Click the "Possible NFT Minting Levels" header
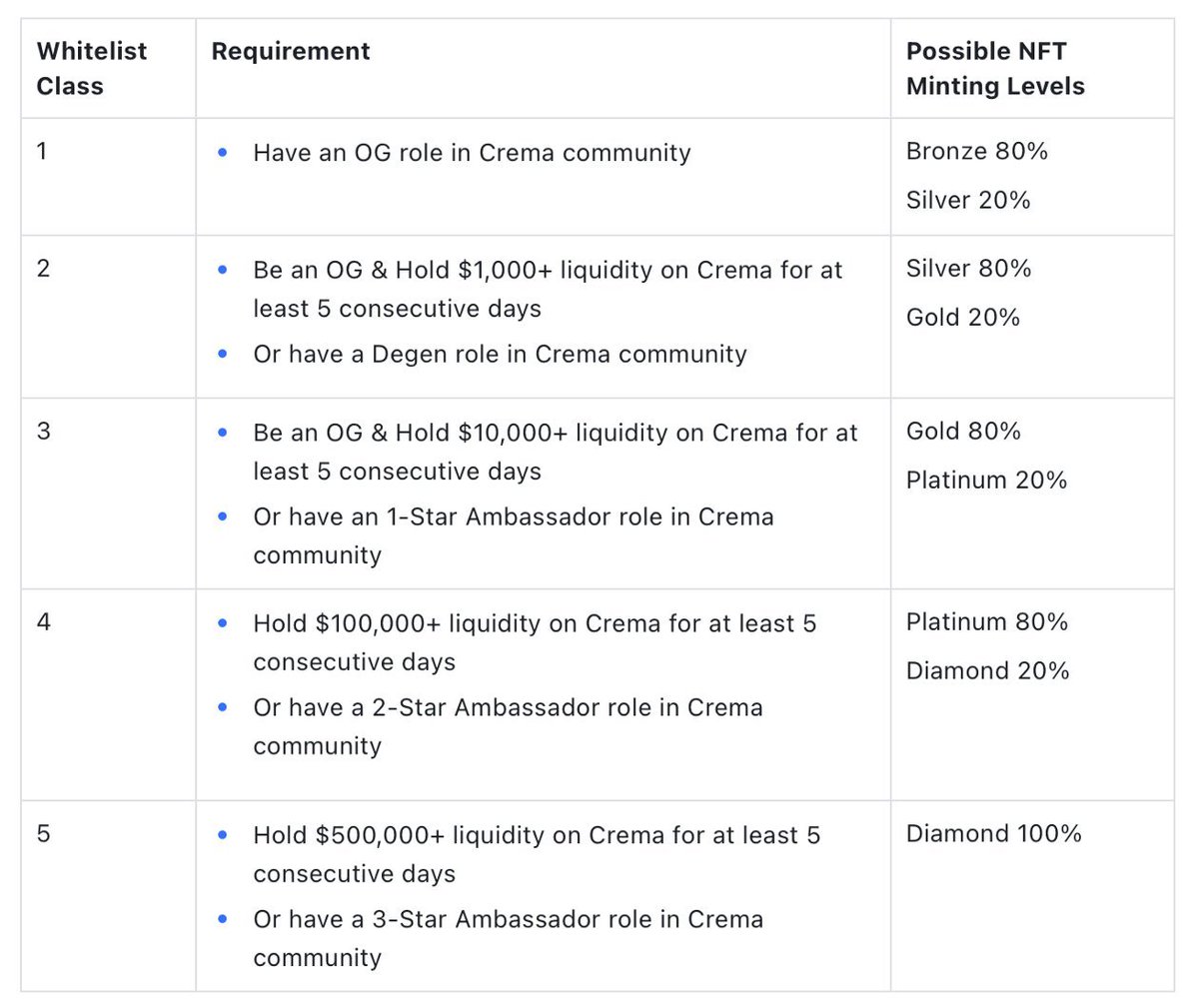This screenshot has width=1199, height=1008. [x=994, y=68]
